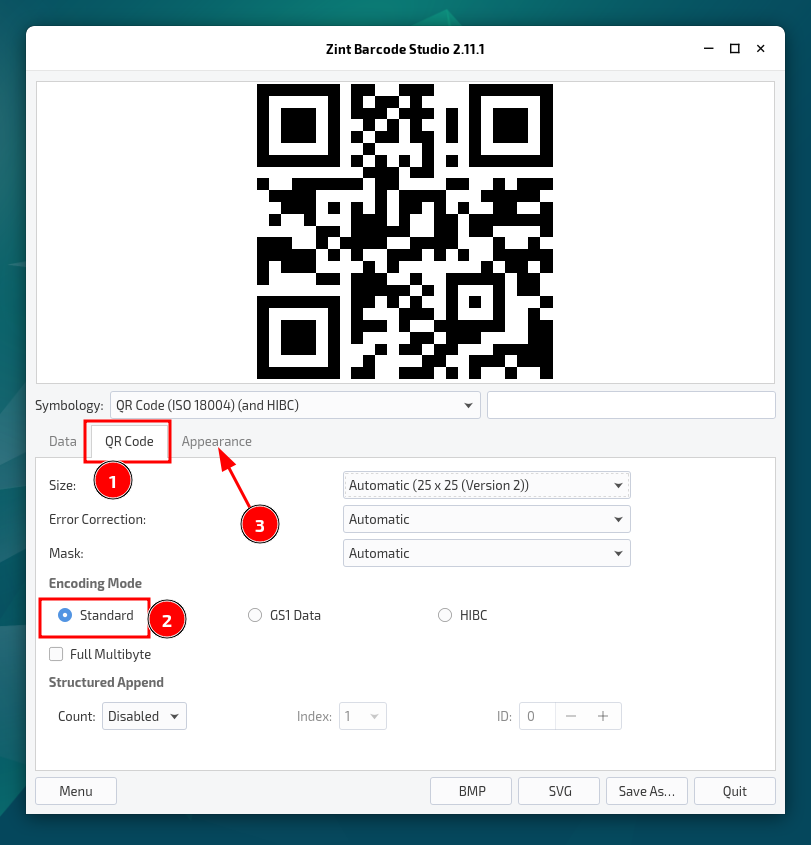Click the Structured Append heading text
Viewport: 811px width, 845px height.
point(106,682)
